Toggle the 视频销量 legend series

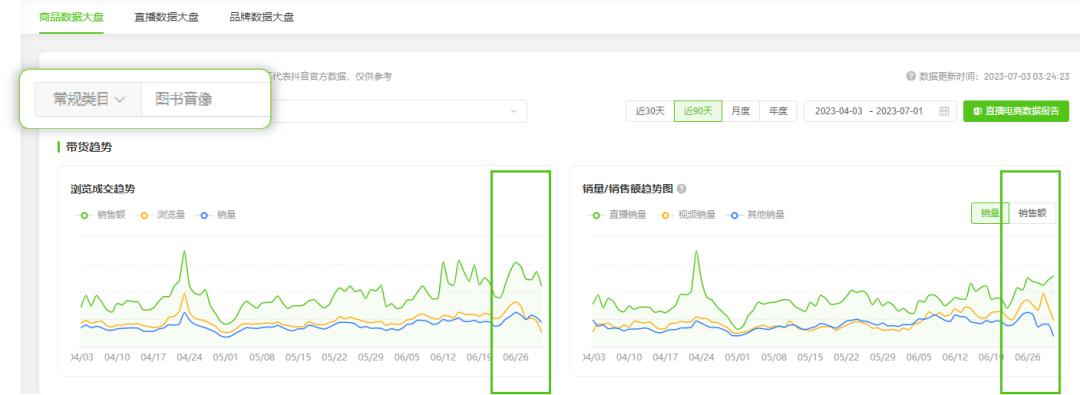tap(686, 215)
